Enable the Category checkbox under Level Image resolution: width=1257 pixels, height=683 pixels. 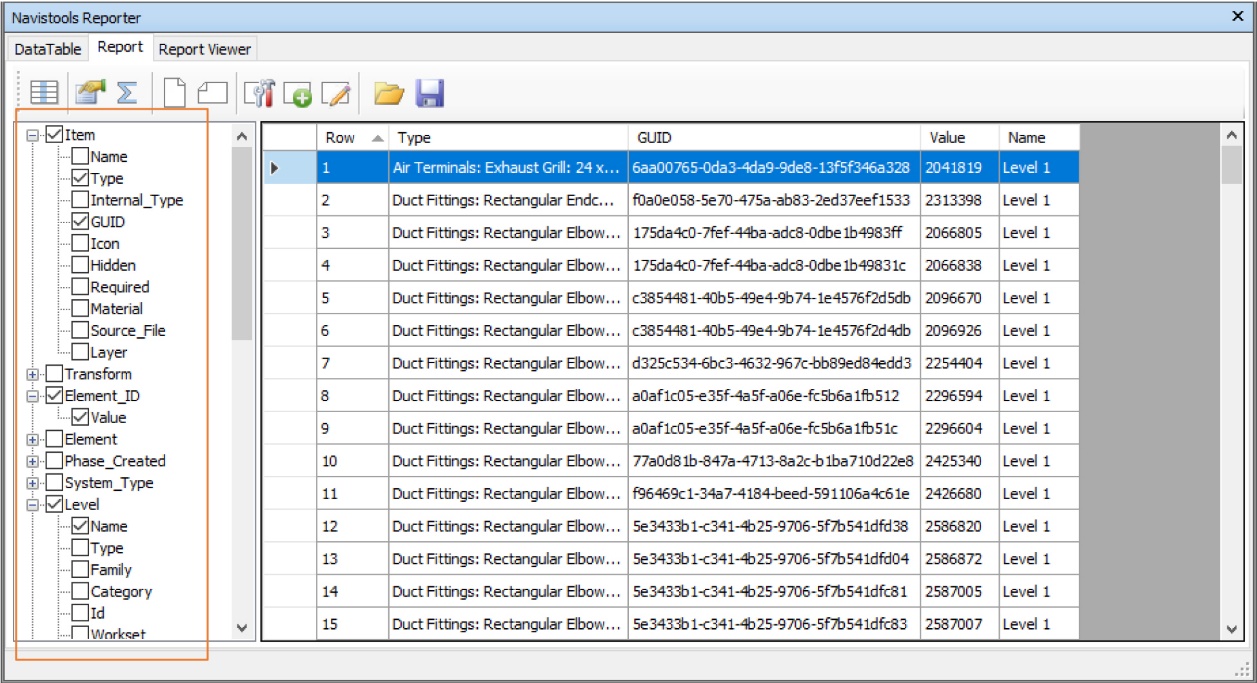coord(80,592)
